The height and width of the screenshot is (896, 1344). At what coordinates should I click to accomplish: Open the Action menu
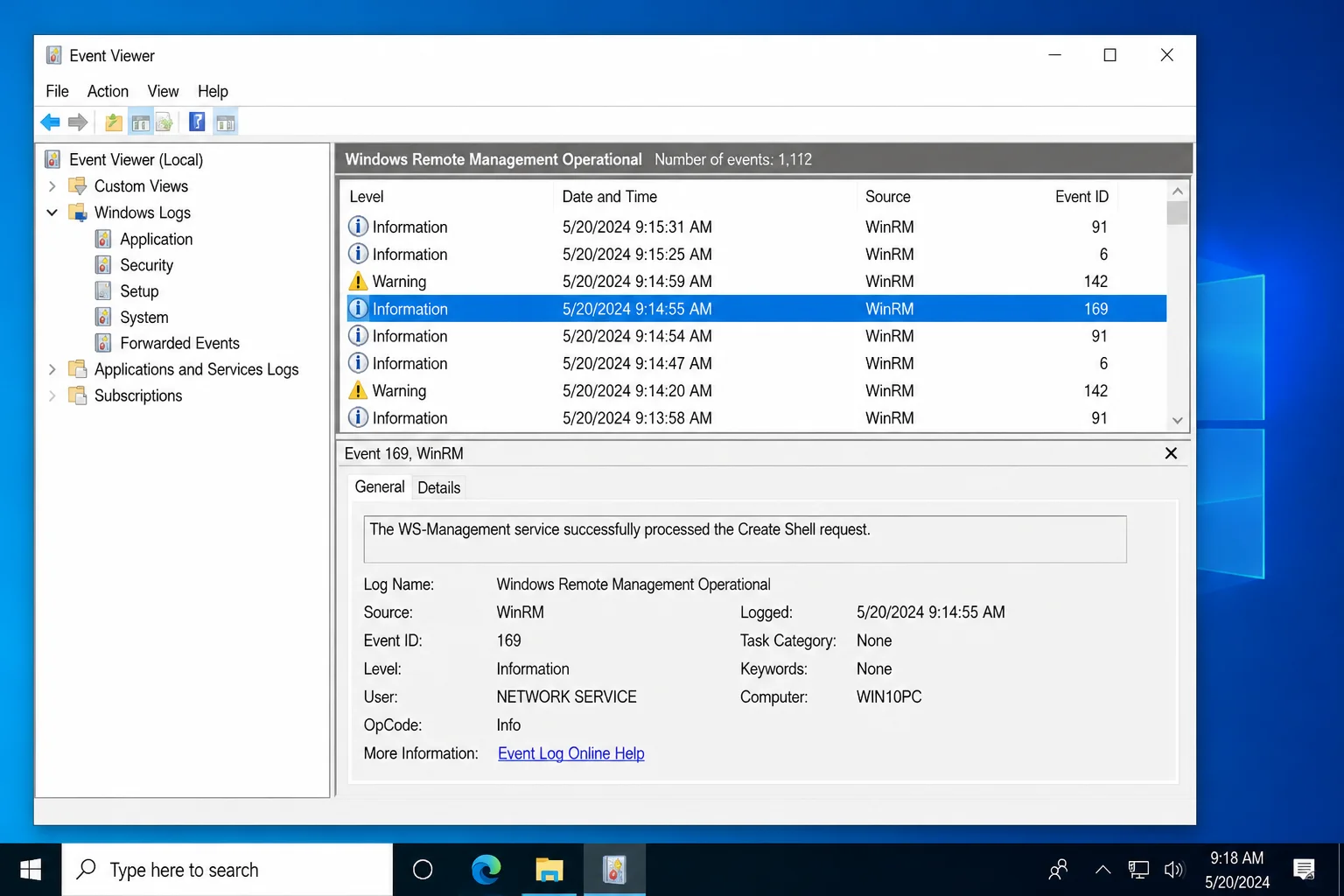pyautogui.click(x=108, y=91)
